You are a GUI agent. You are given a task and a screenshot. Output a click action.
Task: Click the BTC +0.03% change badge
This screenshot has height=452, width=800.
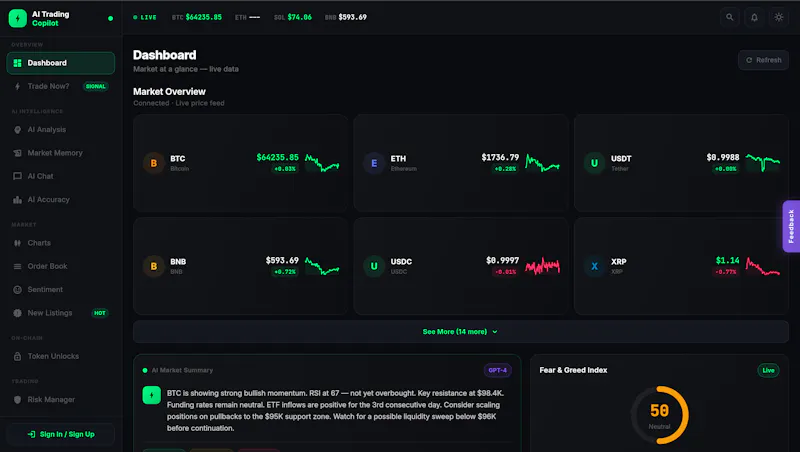pos(285,169)
